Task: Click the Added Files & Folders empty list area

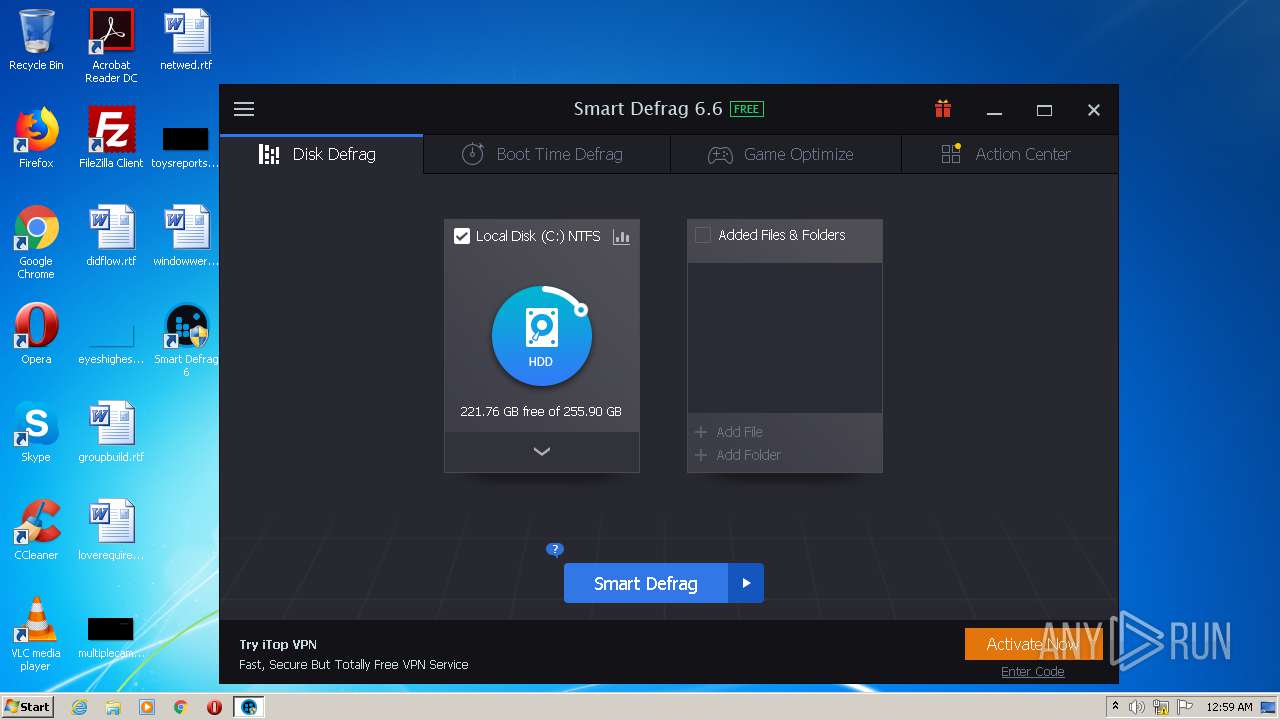Action: coord(785,338)
